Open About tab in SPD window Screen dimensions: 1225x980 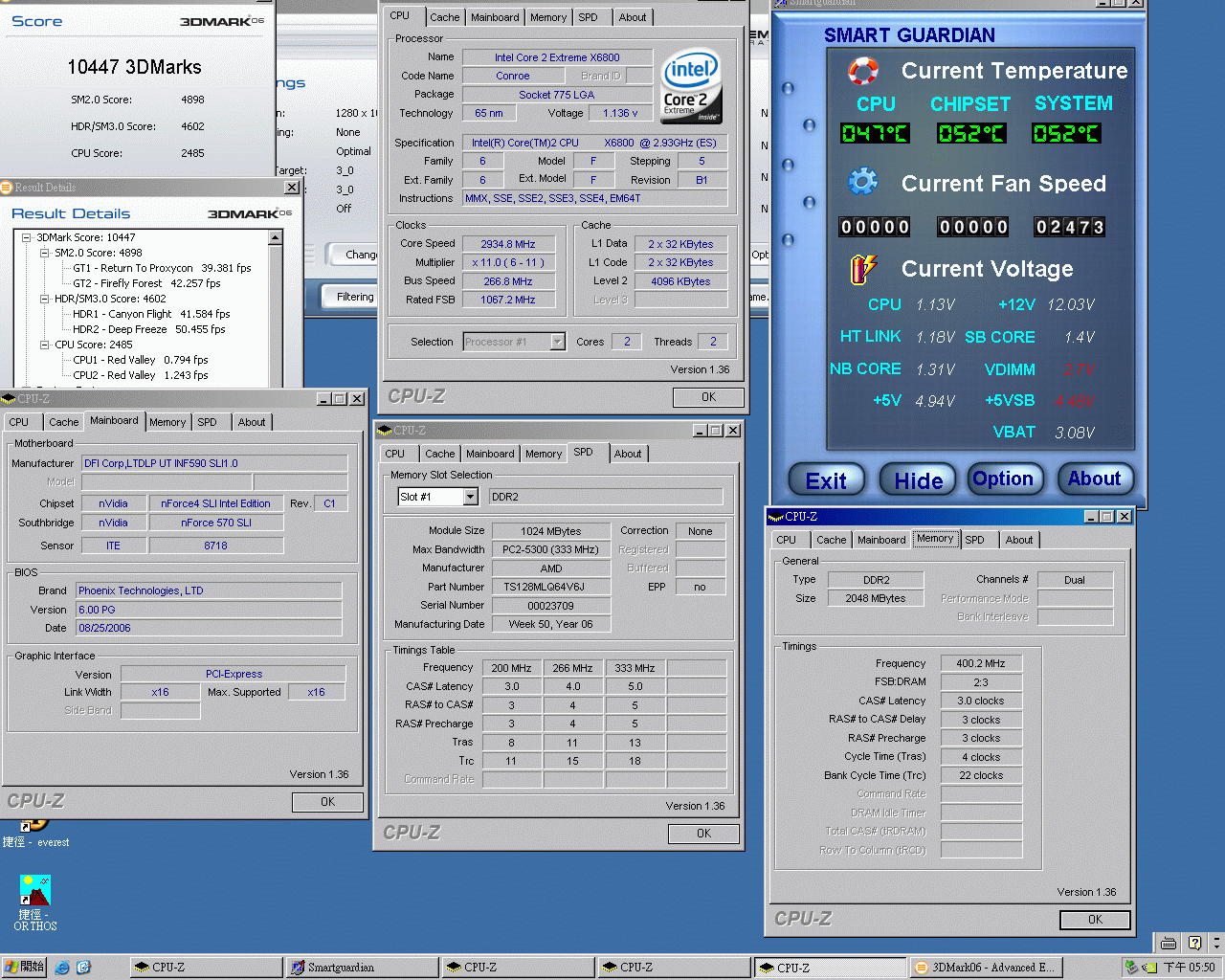click(628, 454)
